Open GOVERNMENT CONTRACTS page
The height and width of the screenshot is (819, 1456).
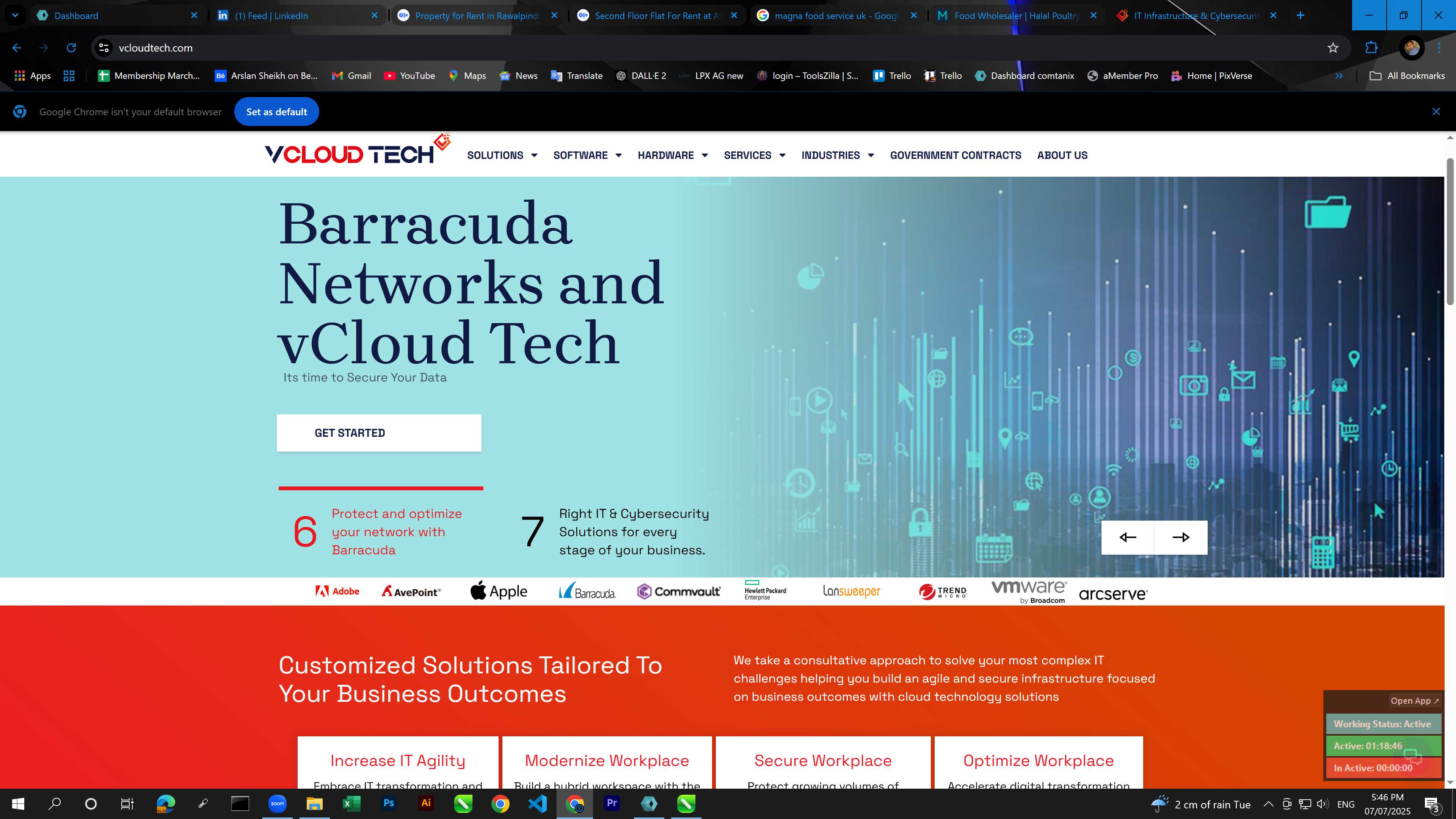(x=955, y=155)
